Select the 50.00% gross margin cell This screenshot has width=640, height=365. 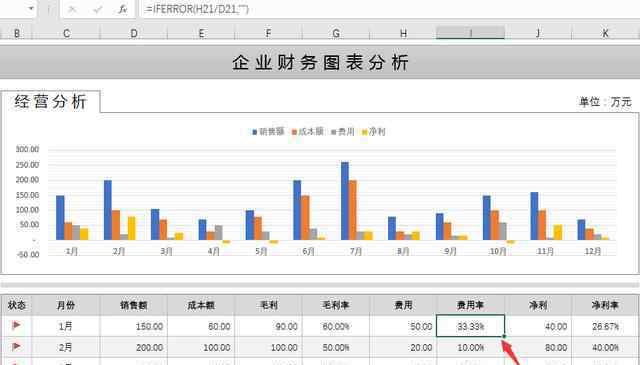(336, 347)
